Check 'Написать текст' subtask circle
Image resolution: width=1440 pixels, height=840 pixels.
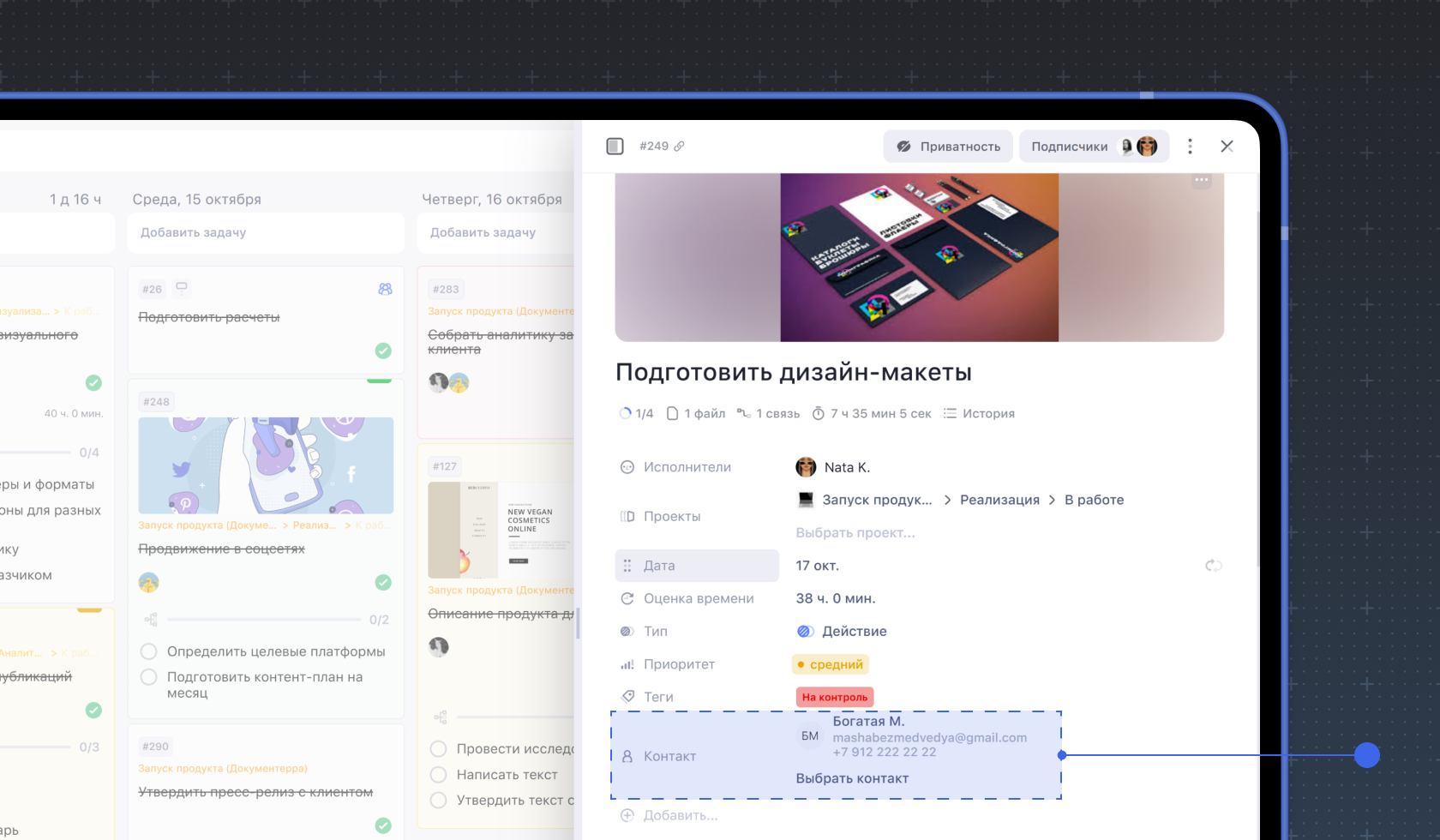[x=438, y=775]
